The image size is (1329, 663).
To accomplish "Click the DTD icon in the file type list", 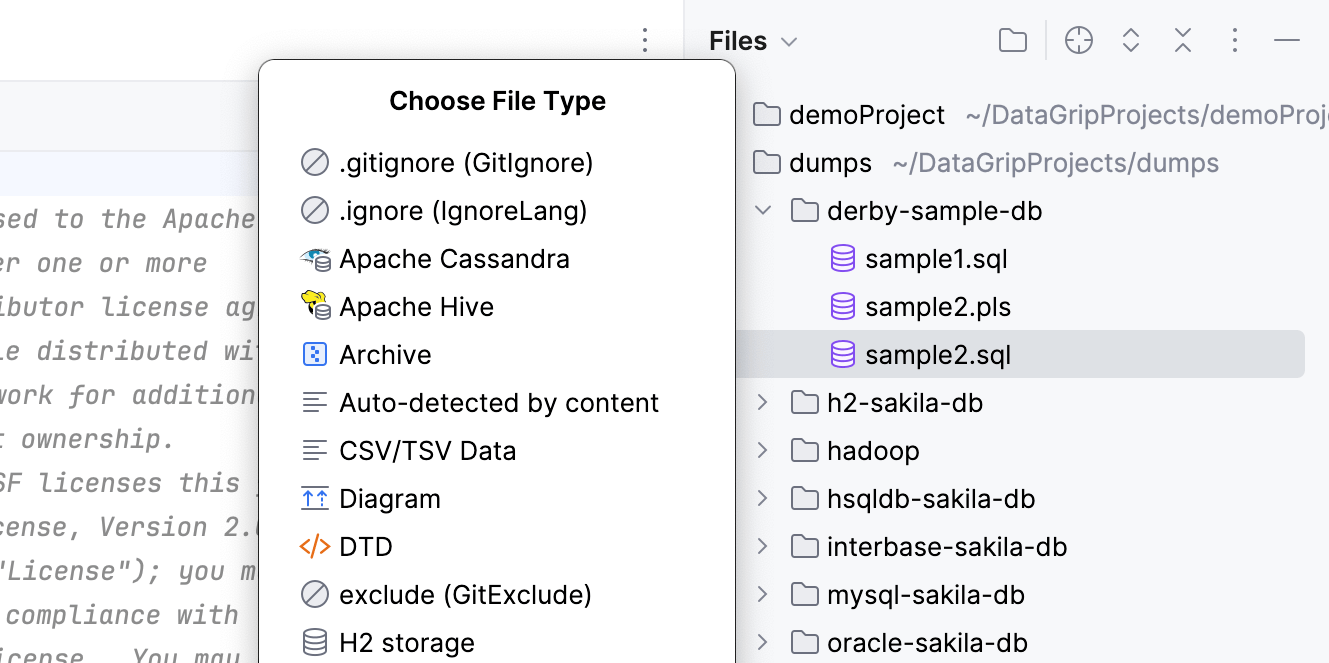I will pyautogui.click(x=316, y=546).
